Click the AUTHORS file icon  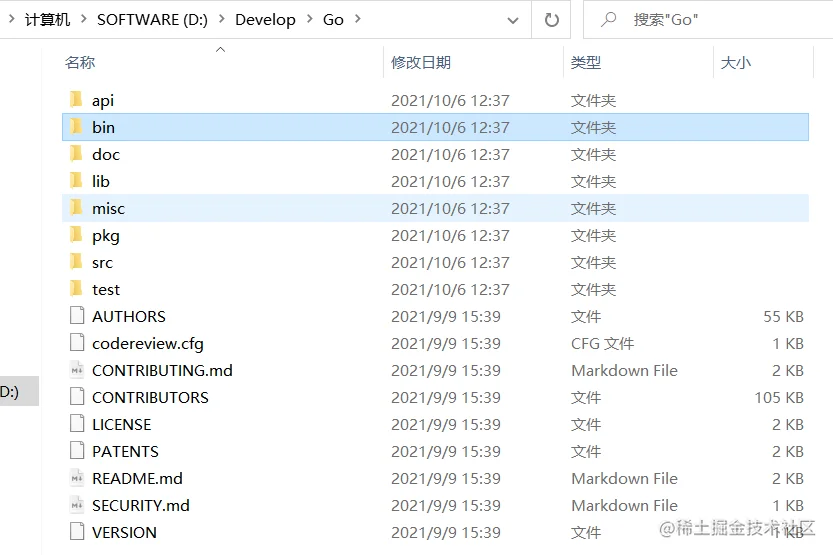tap(77, 315)
